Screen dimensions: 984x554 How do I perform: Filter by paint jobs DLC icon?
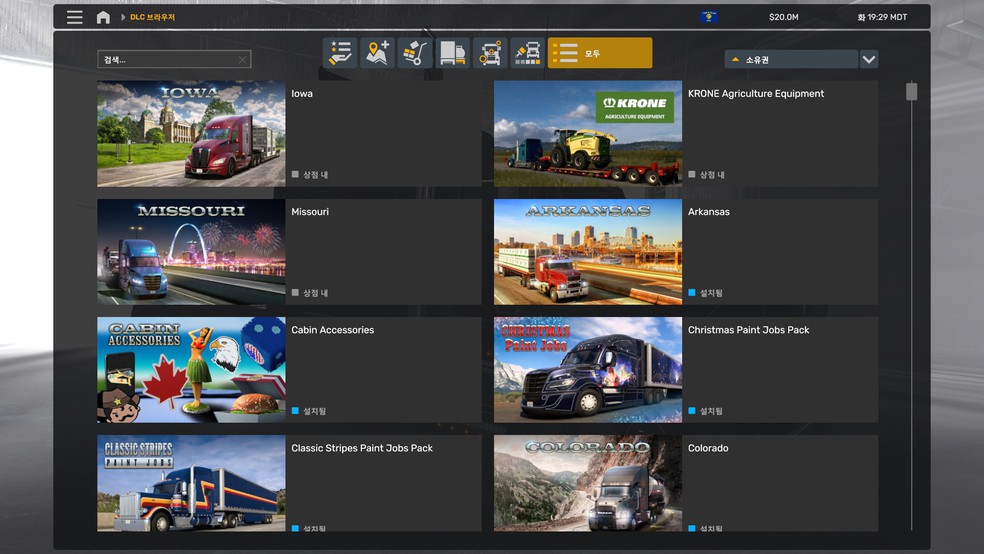pos(527,53)
